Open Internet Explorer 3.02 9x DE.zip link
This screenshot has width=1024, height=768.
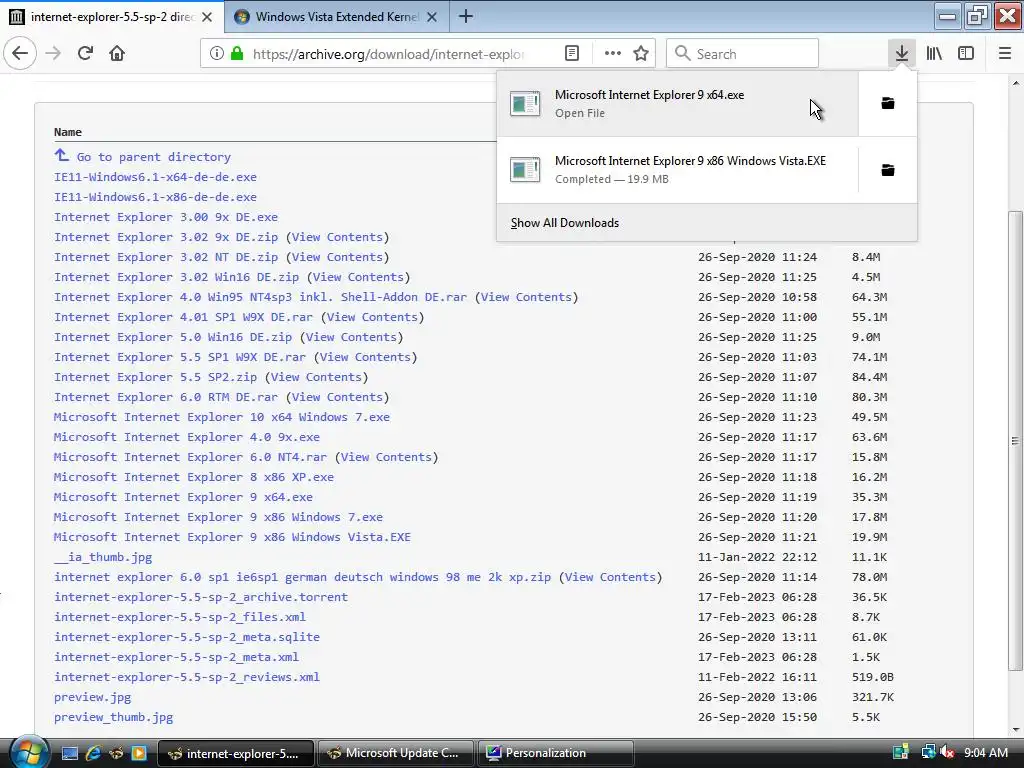click(x=166, y=237)
